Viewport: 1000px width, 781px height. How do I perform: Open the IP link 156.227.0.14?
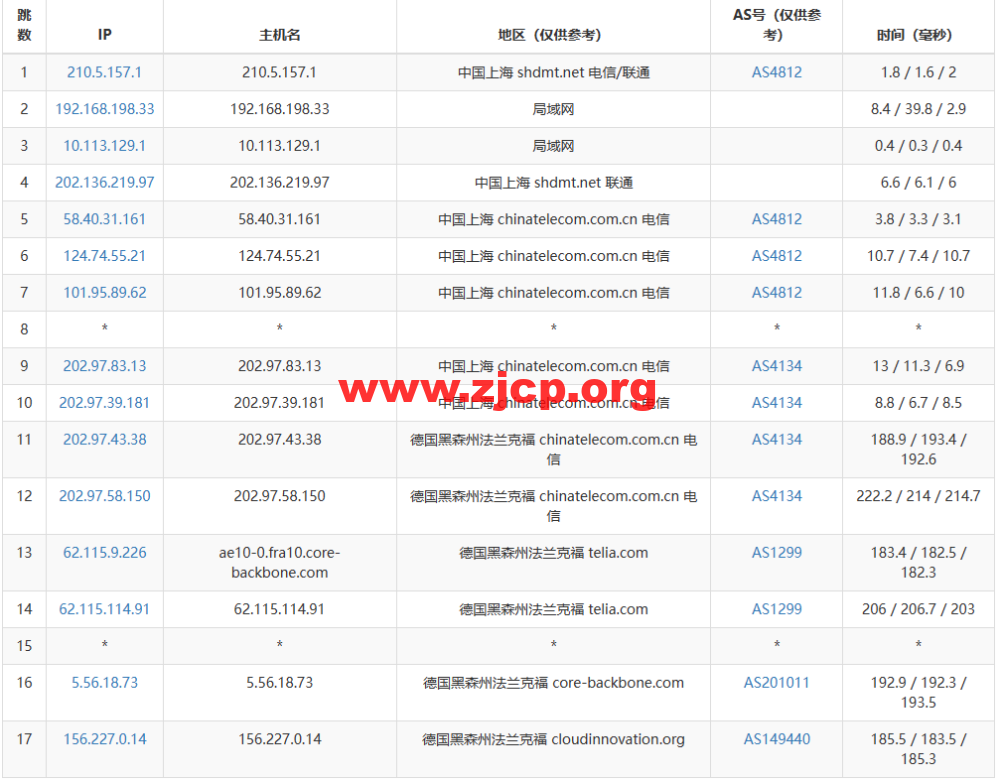coord(105,739)
